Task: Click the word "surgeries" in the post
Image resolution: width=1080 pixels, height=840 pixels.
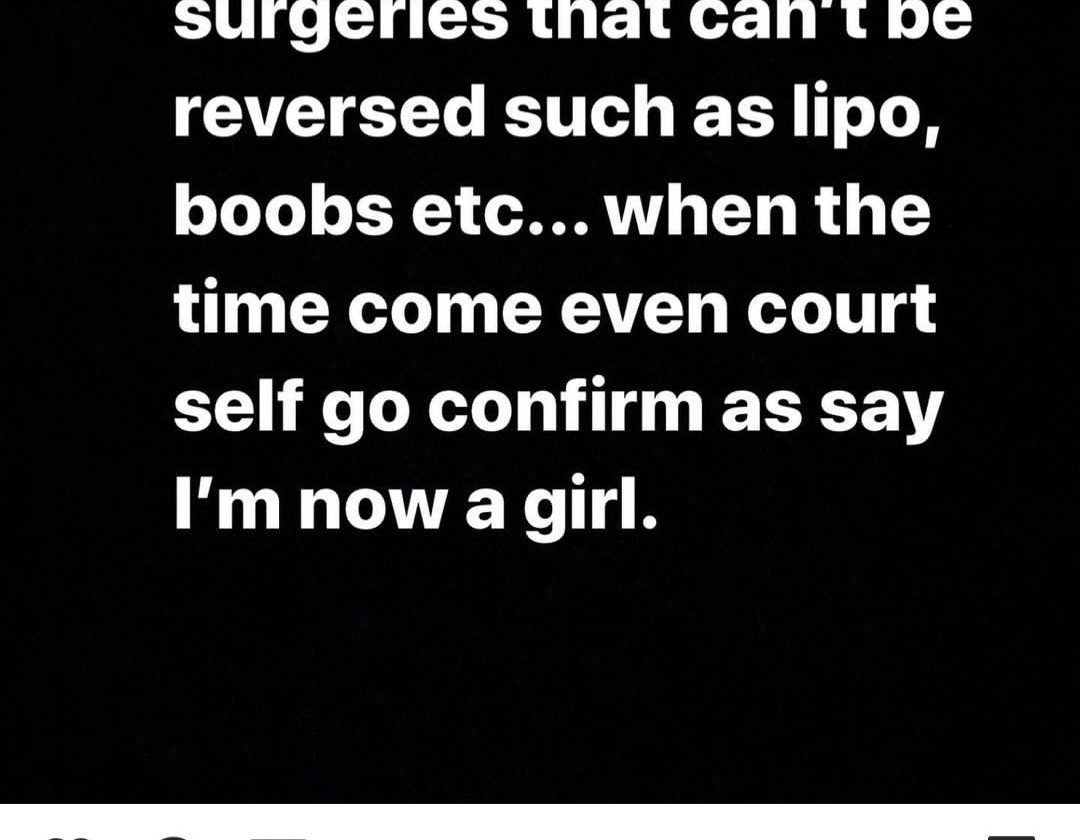Action: [340, 19]
